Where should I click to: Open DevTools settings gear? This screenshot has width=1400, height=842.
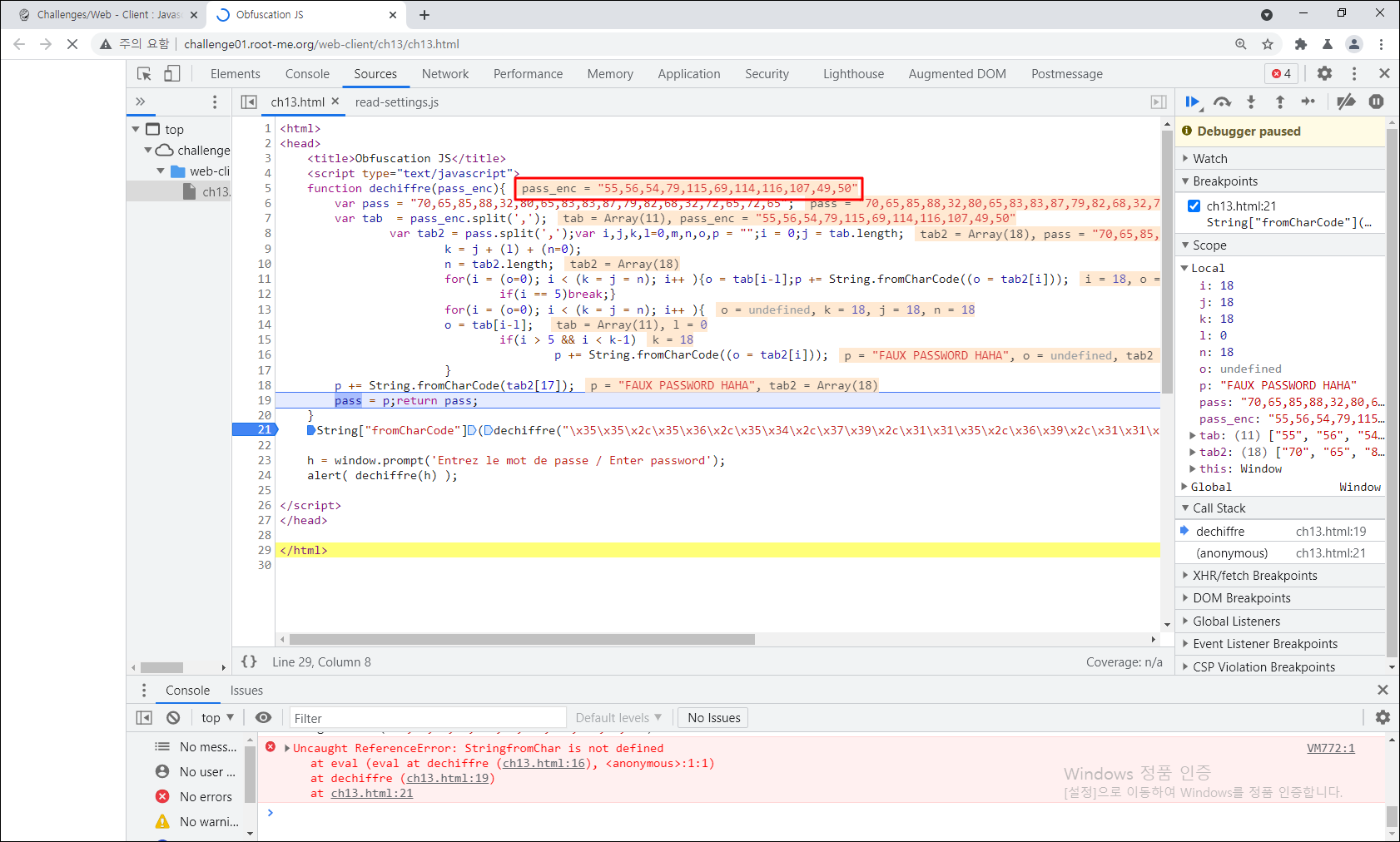tap(1324, 74)
